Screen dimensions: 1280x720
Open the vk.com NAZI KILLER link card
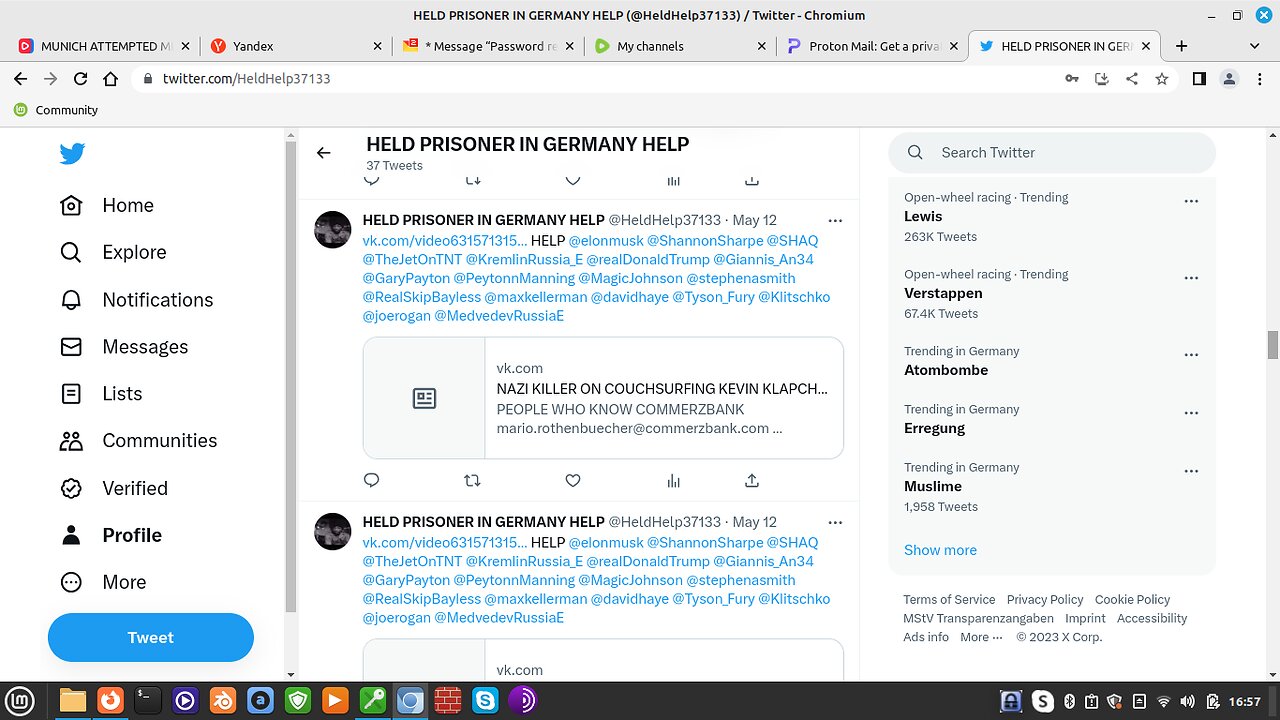click(x=603, y=398)
